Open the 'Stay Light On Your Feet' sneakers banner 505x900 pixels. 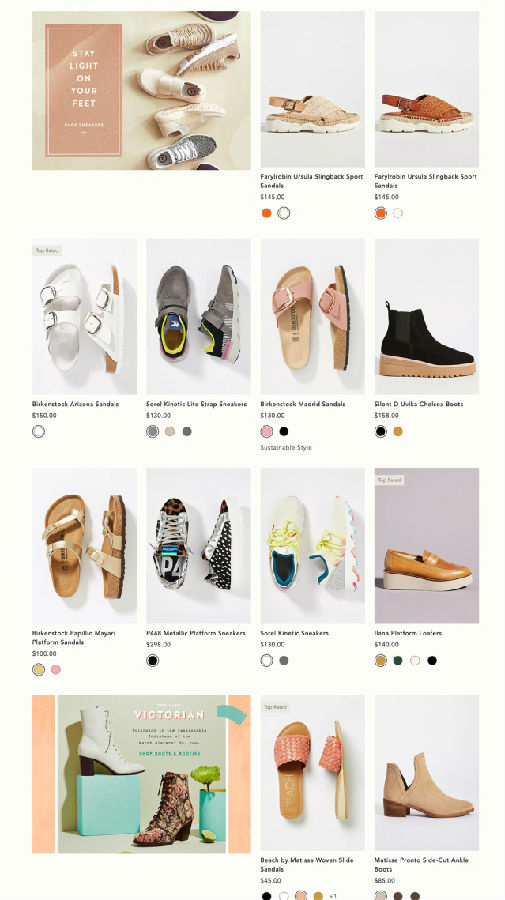click(x=141, y=91)
